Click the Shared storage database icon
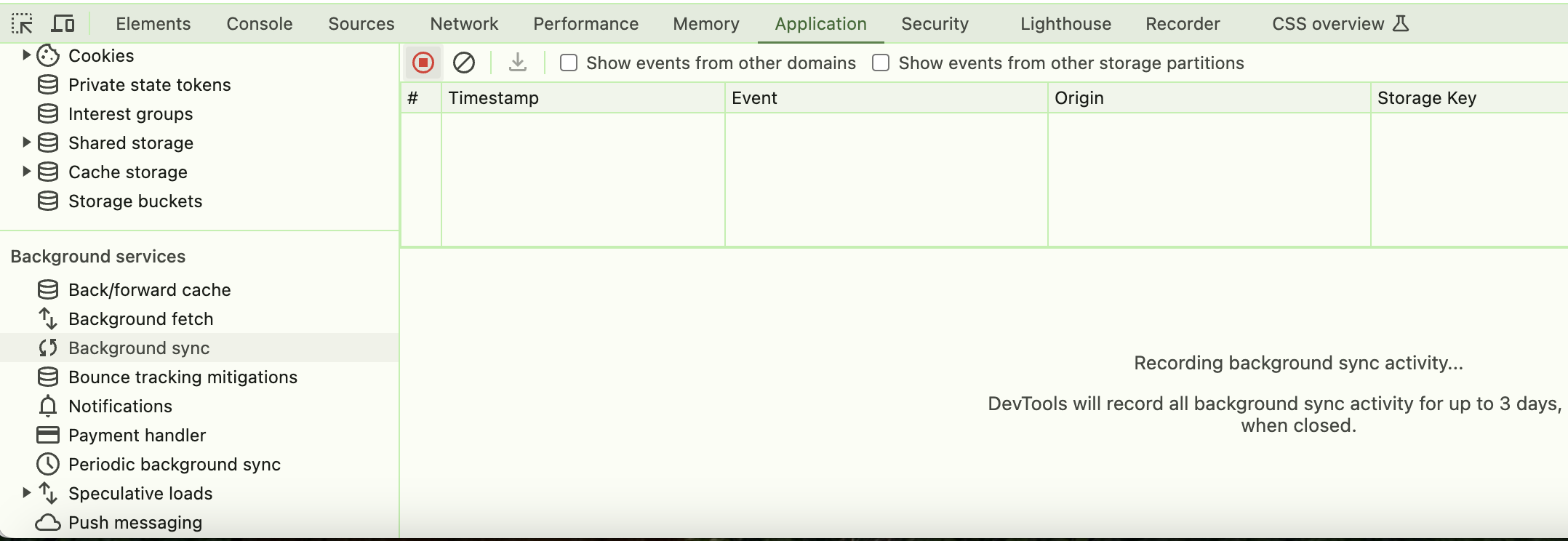 [48, 143]
